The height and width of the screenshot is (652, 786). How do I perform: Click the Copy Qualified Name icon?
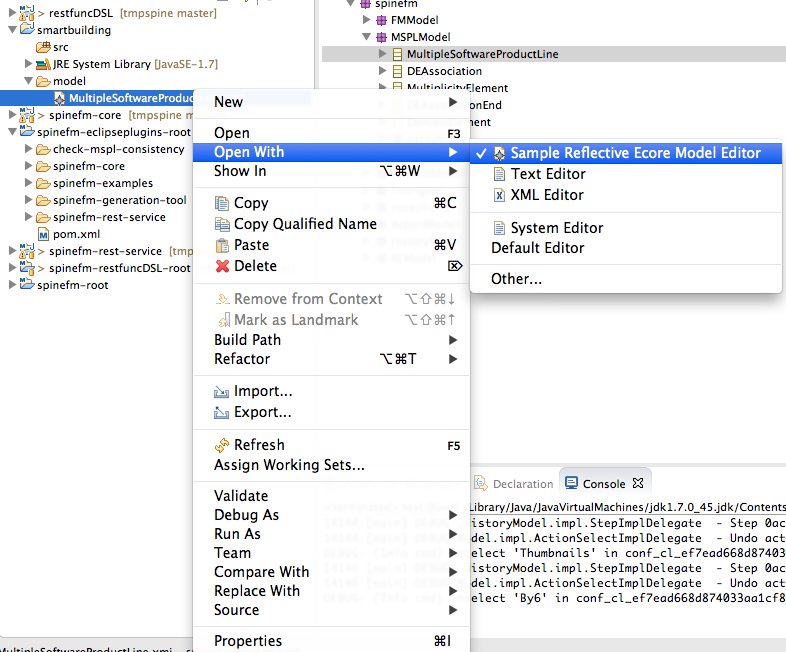pyautogui.click(x=222, y=224)
